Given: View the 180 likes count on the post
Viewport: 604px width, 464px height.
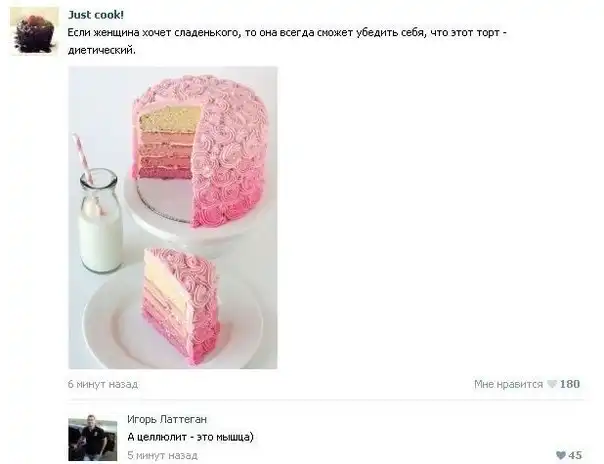Looking at the screenshot, I should point(570,384).
